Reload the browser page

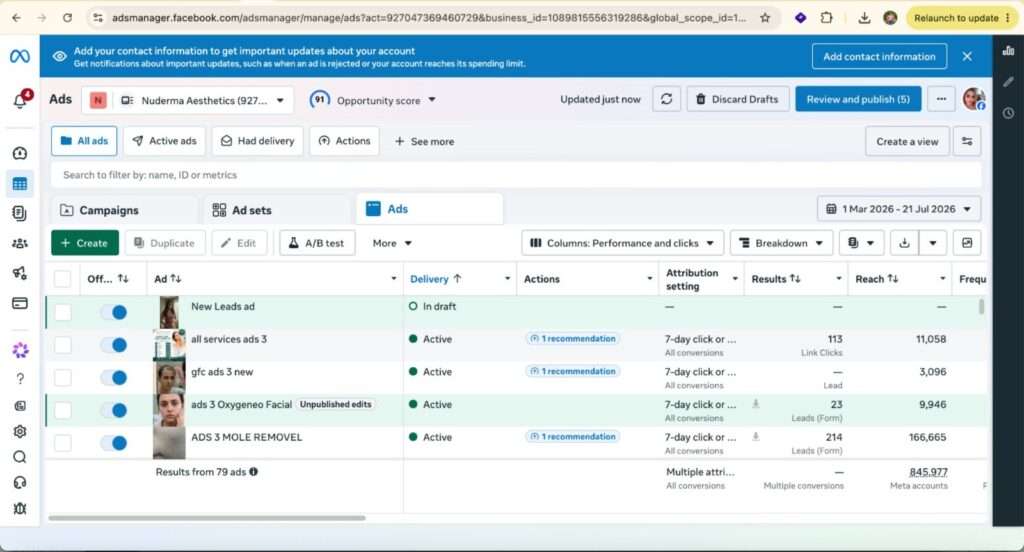pyautogui.click(x=67, y=18)
